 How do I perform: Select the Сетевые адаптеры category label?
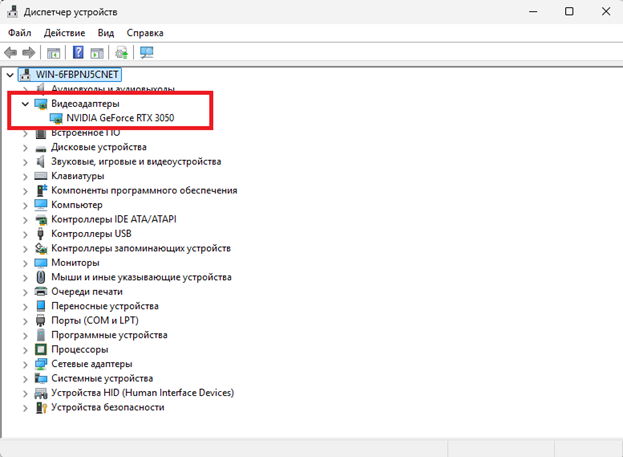(92, 364)
